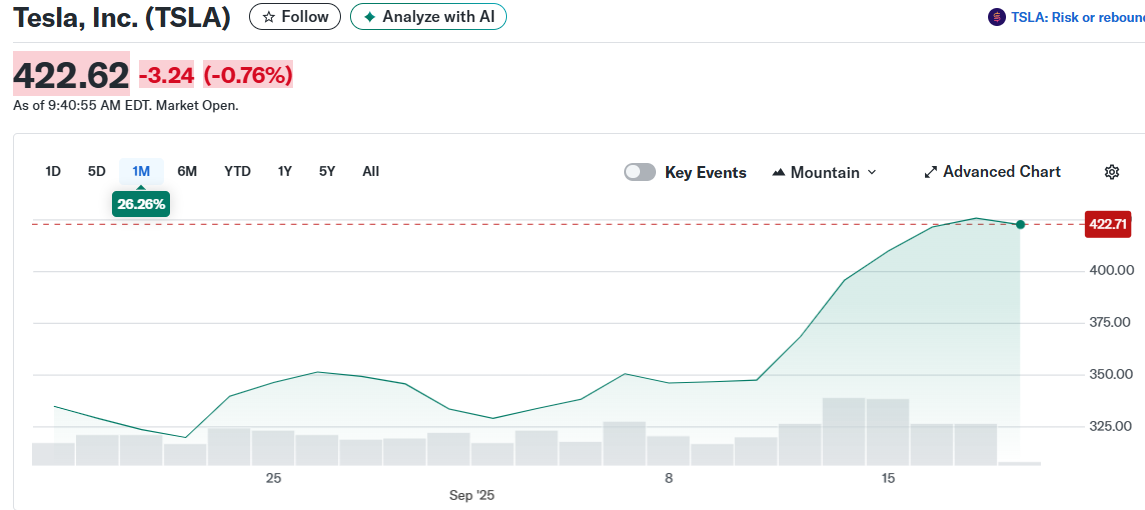This screenshot has width=1145, height=510.
Task: Click Analyze with AI button
Action: [428, 17]
